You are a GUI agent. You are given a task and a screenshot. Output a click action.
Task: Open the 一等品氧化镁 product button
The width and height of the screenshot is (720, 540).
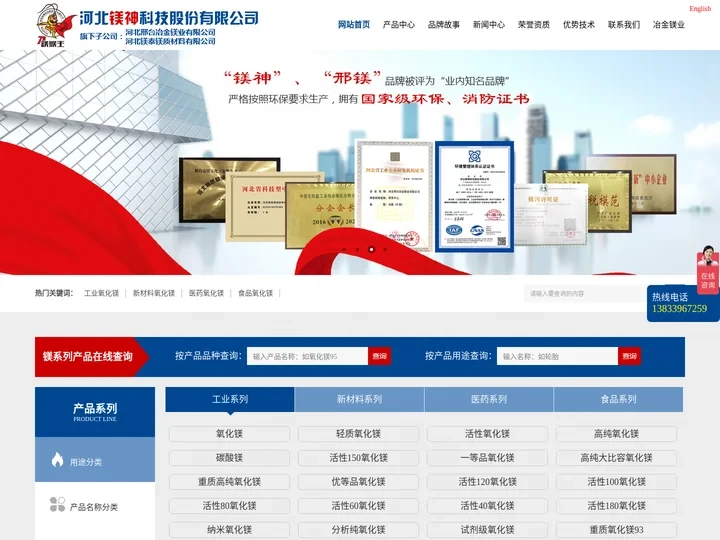pos(487,458)
